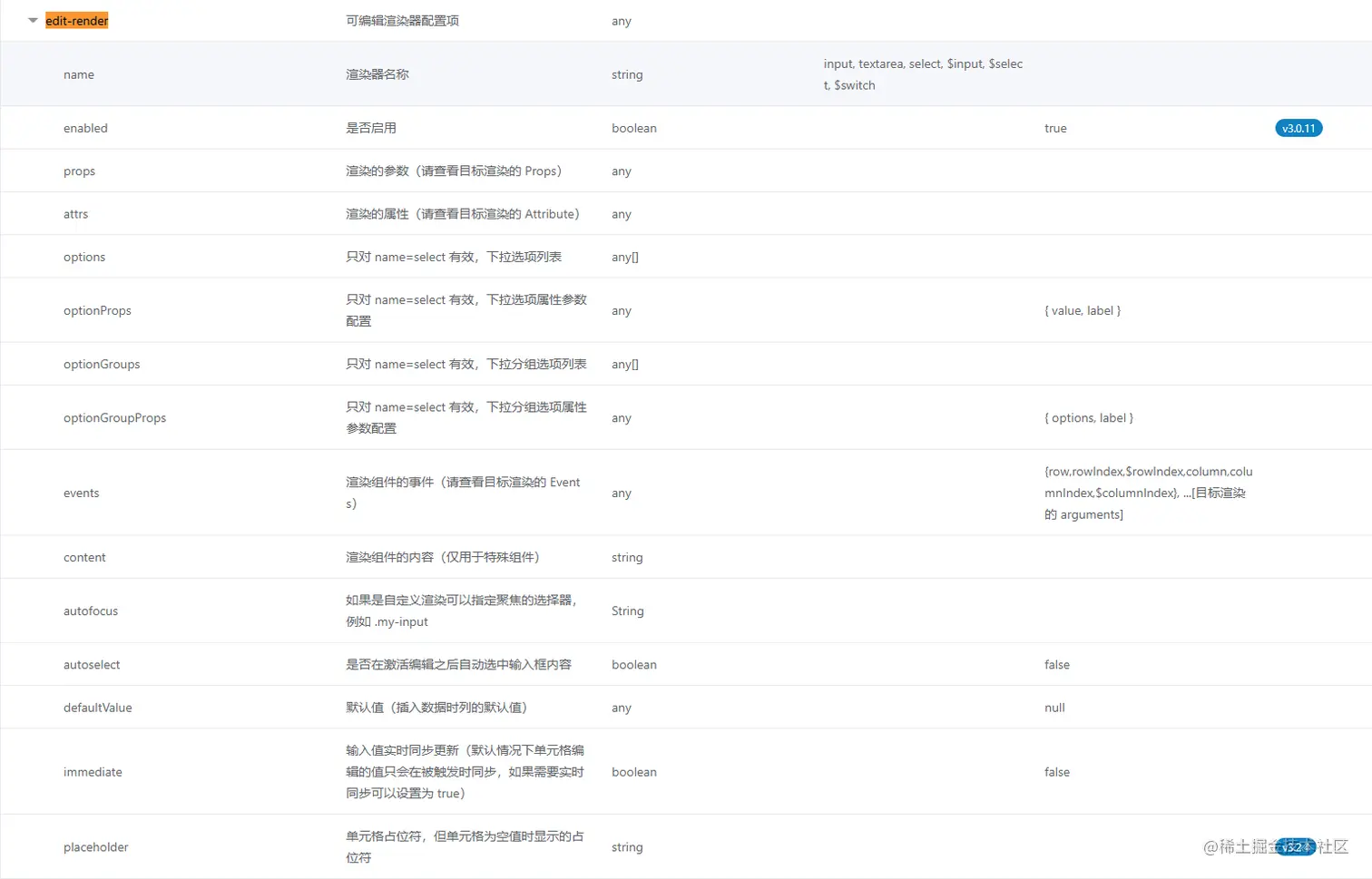
Task: Click the String type in autofocus row
Action: (628, 610)
